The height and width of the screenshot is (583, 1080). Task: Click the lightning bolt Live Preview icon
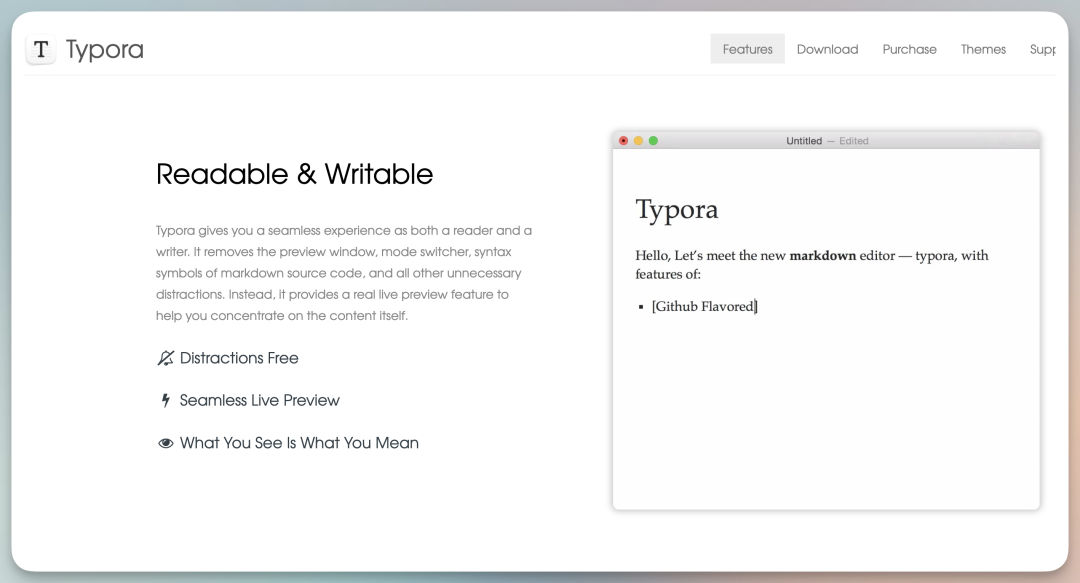tap(166, 401)
